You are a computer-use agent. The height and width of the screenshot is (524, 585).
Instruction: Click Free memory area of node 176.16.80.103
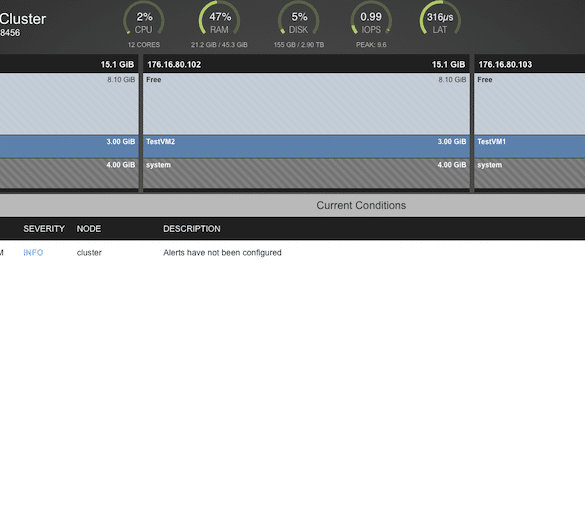(x=530, y=104)
